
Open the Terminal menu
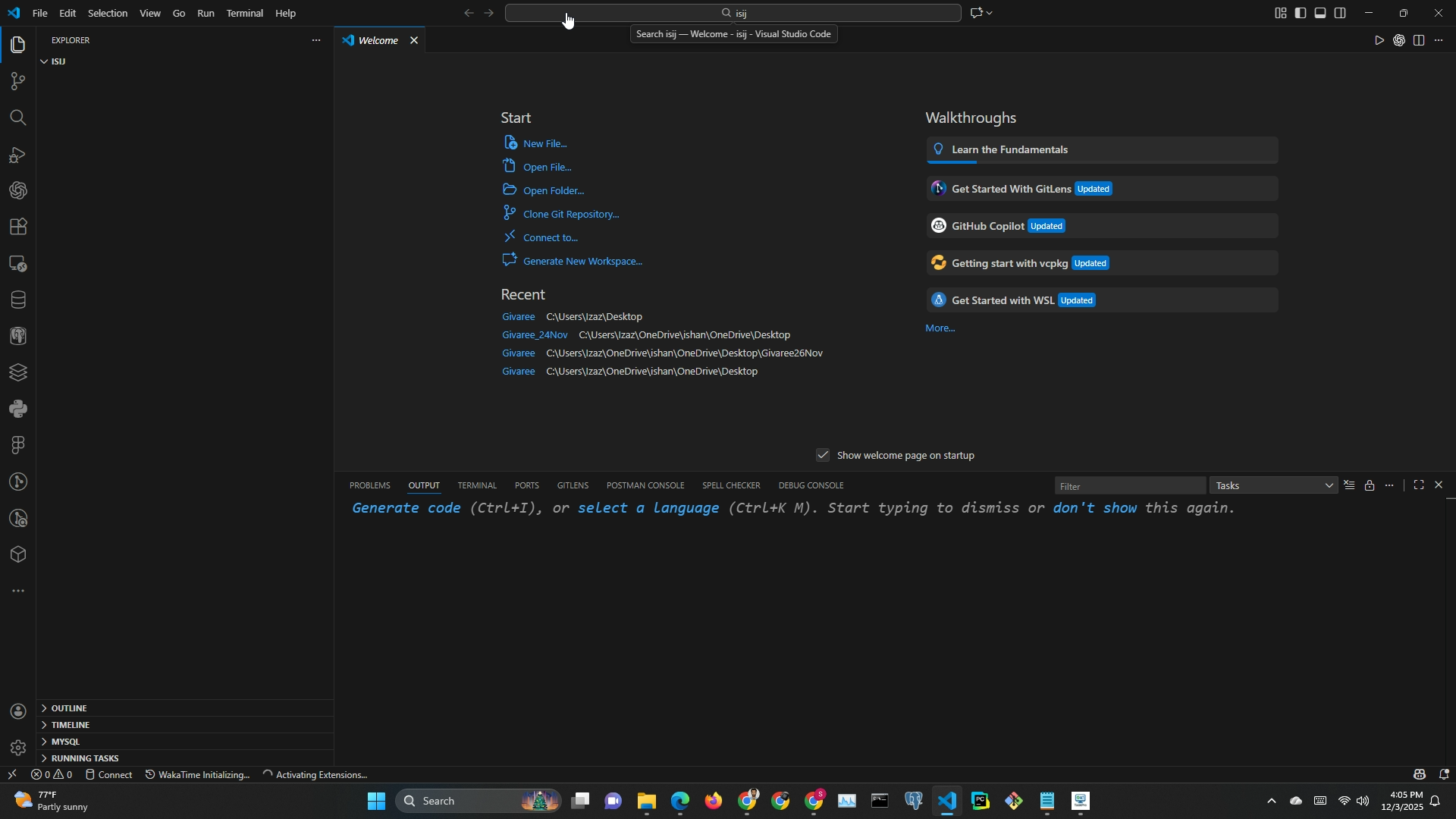click(x=244, y=13)
